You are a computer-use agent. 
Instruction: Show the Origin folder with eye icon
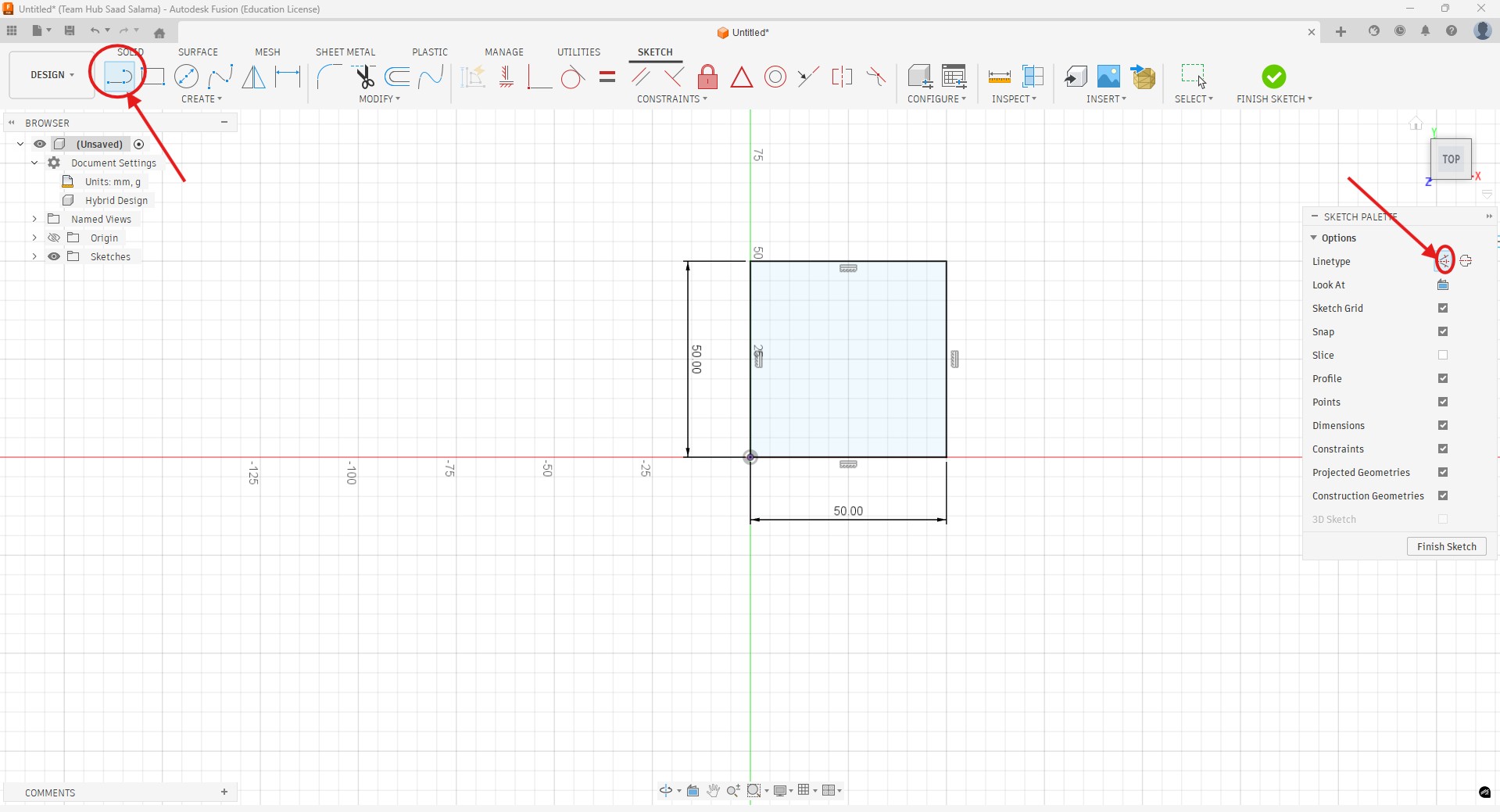[54, 238]
